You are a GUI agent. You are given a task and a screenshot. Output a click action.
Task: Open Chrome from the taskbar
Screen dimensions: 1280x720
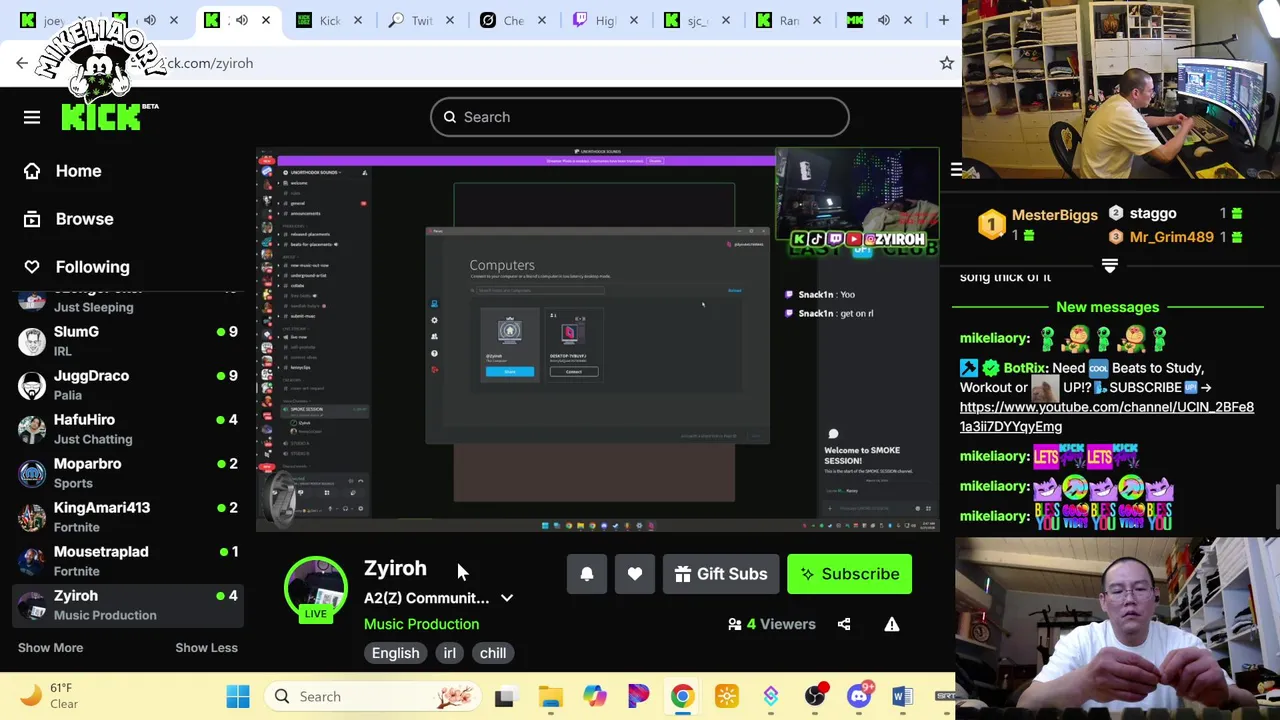click(682, 696)
